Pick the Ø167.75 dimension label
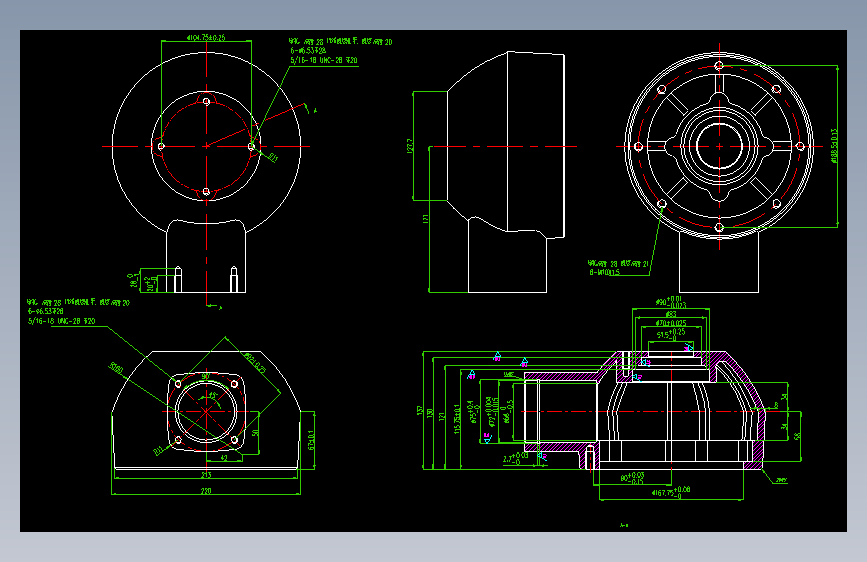Image resolution: width=867 pixels, height=562 pixels. click(671, 491)
